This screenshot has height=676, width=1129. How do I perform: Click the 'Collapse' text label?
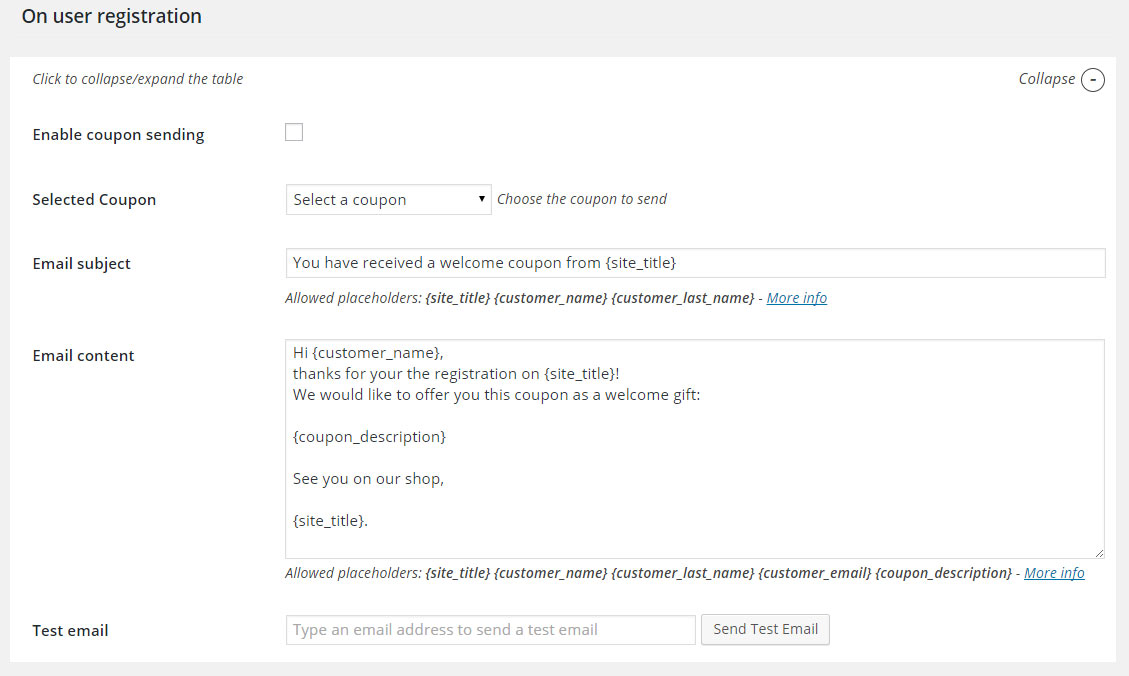pyautogui.click(x=1046, y=79)
